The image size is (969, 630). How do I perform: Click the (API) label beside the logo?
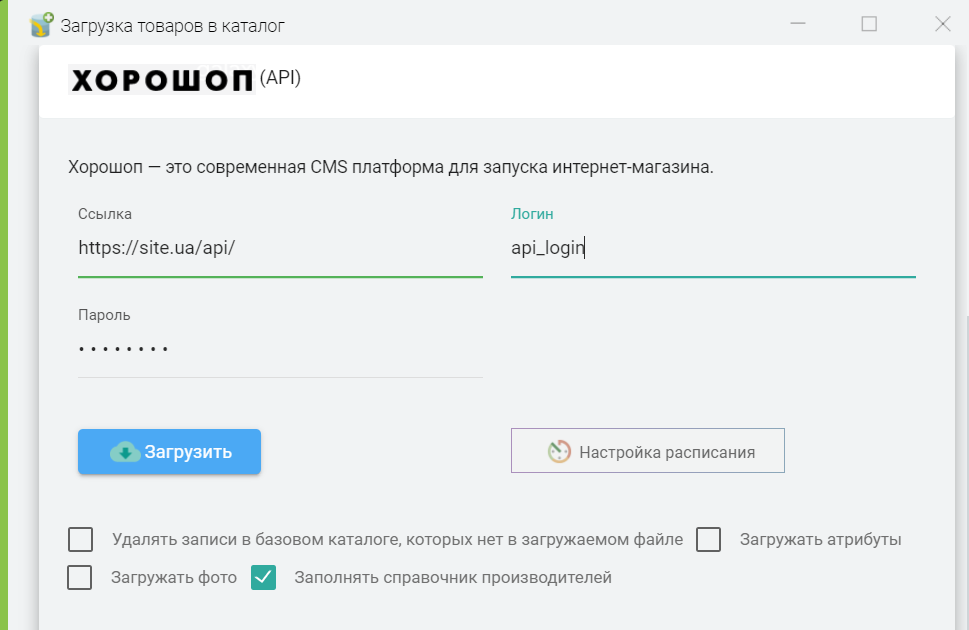pyautogui.click(x=280, y=78)
